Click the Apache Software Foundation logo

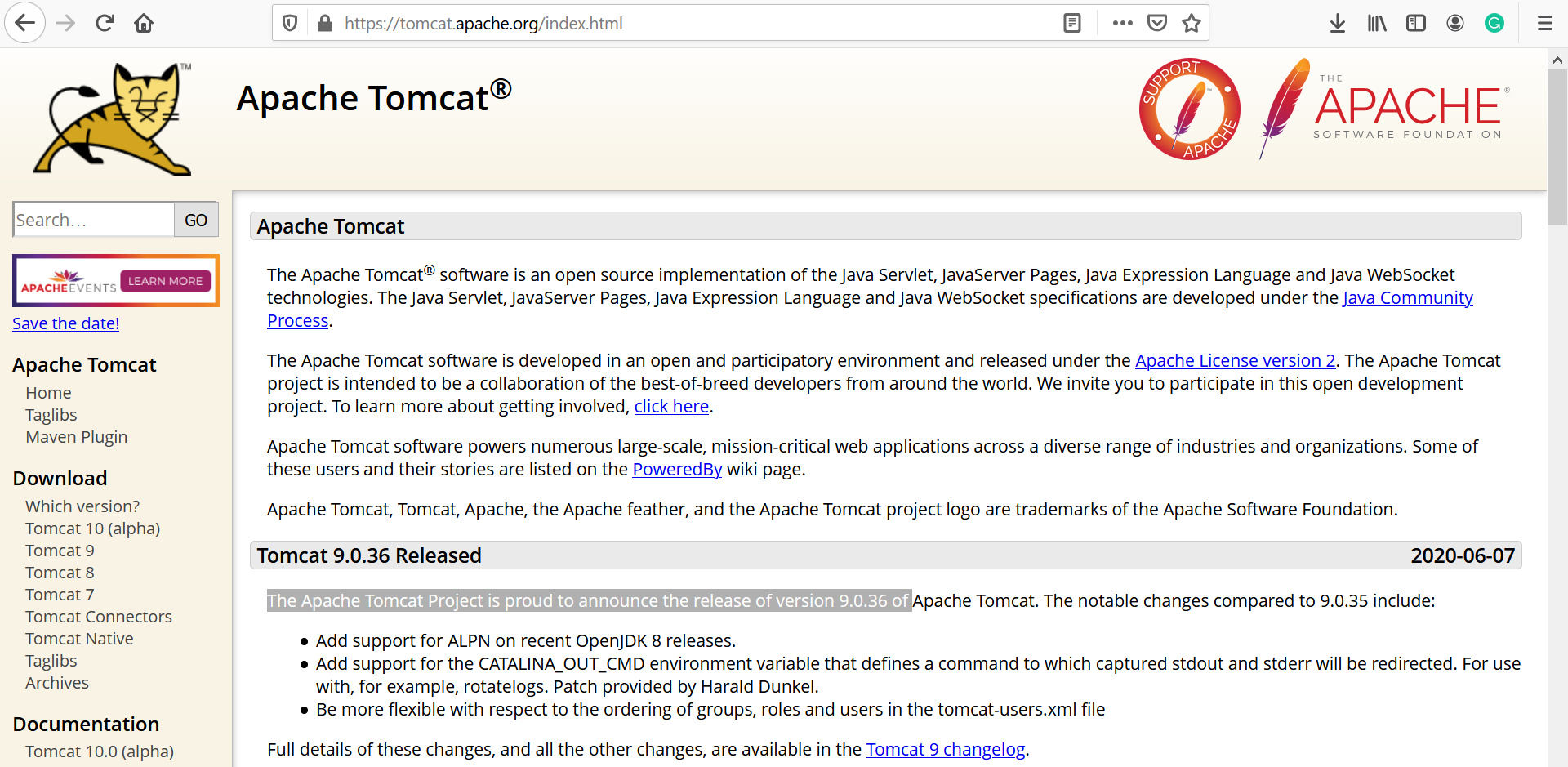pos(1384,109)
